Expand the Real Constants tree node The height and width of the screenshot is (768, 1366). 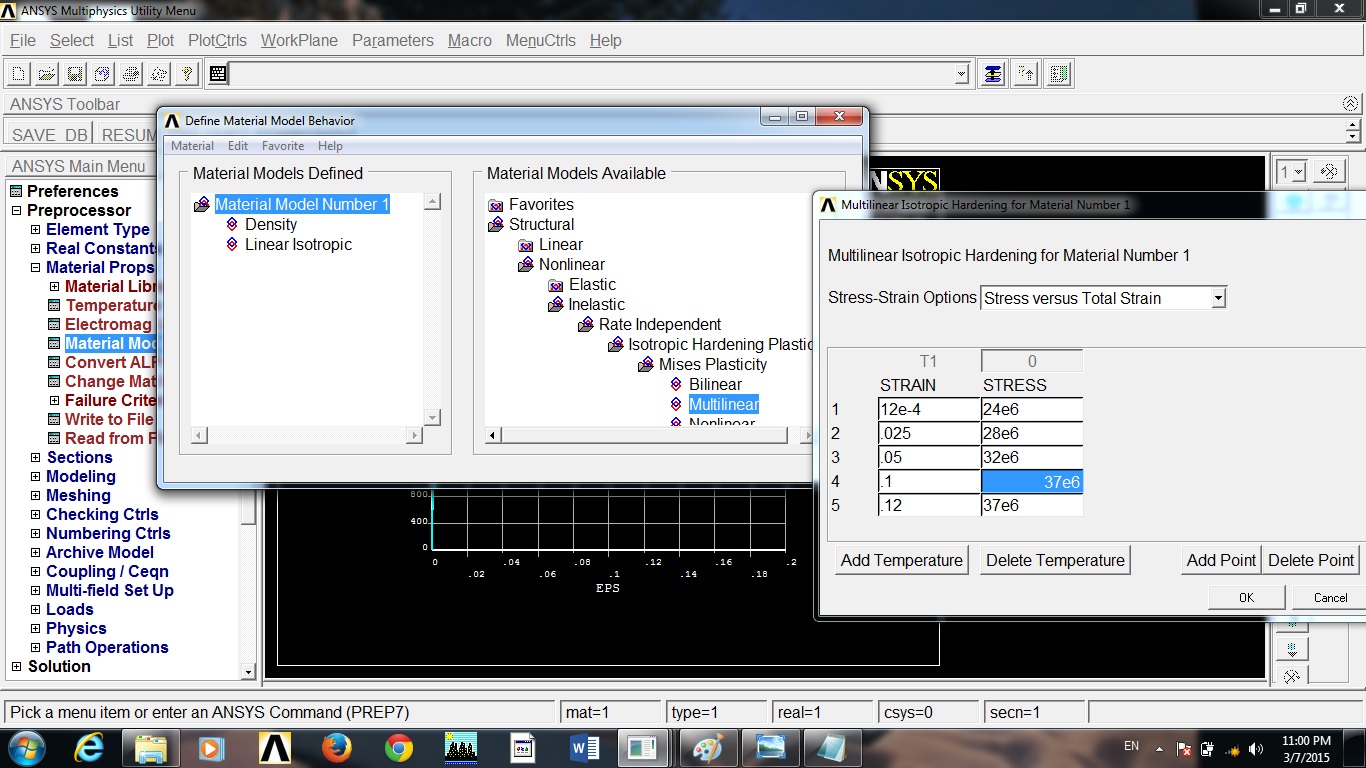(x=35, y=248)
